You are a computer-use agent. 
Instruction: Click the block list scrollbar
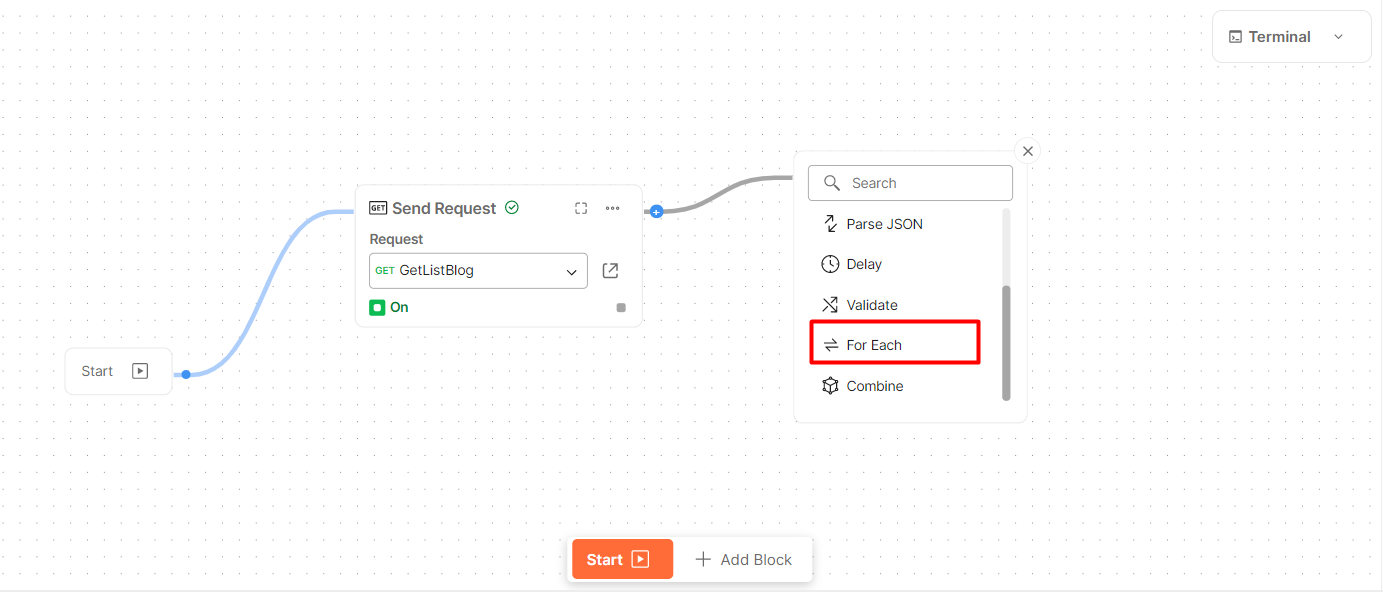[1006, 342]
